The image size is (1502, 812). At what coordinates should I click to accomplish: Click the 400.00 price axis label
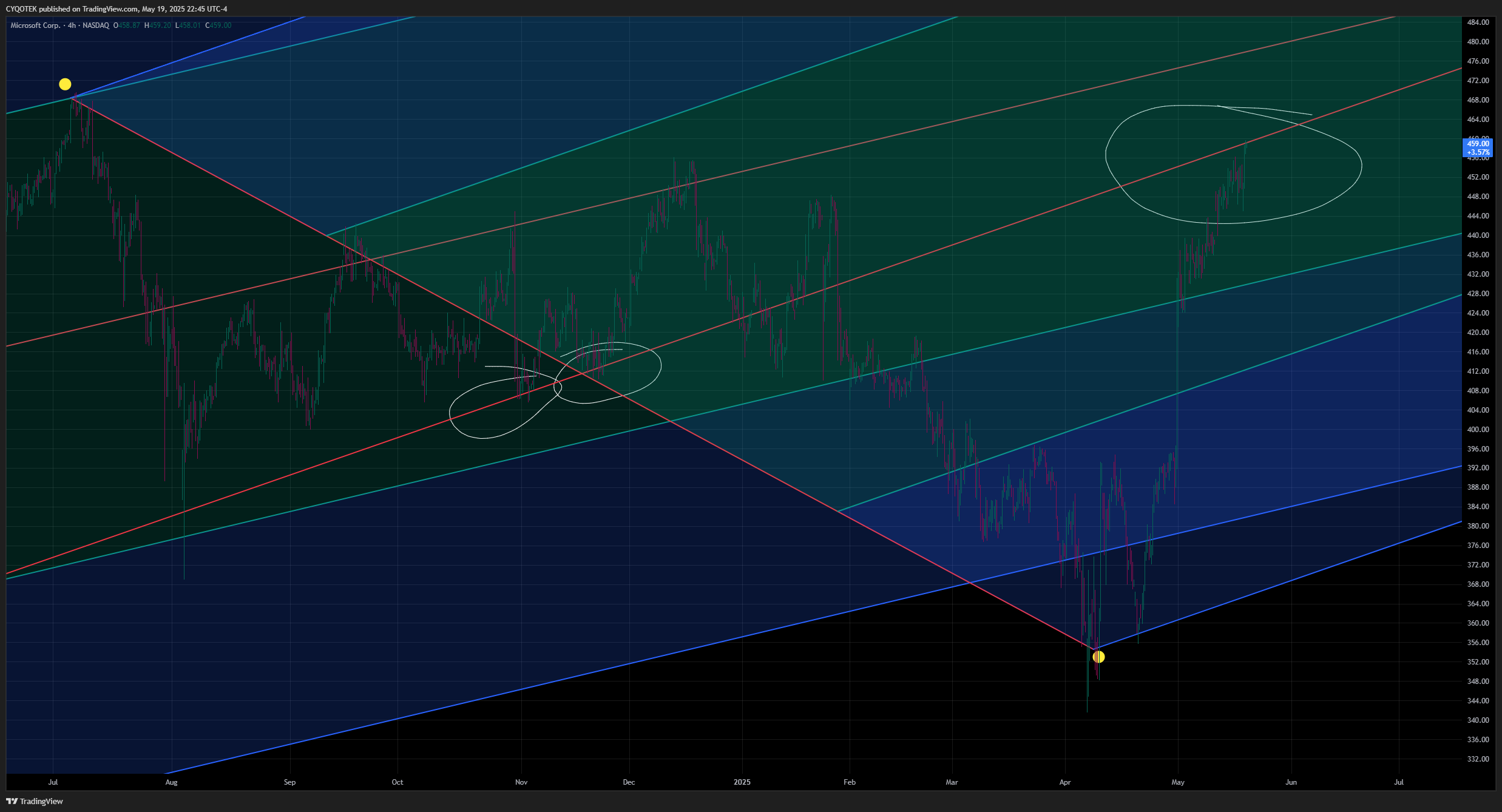tap(1478, 430)
